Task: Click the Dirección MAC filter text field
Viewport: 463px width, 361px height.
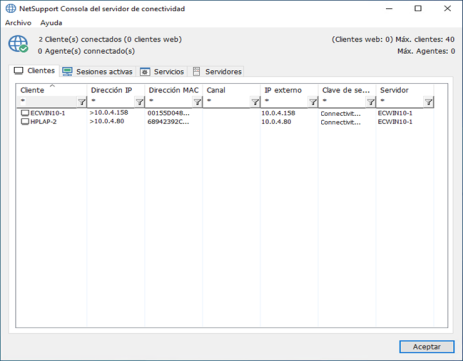Action: point(169,101)
